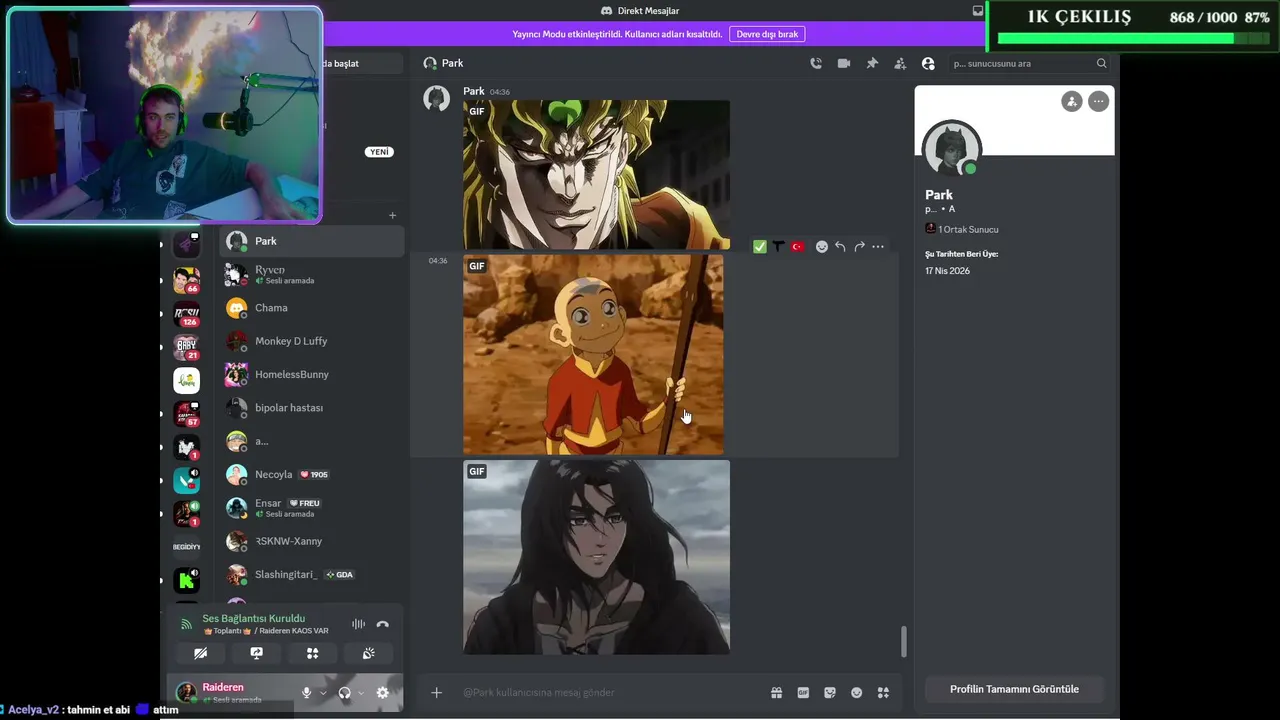The image size is (1280, 720).
Task: Click add-friend icon on Park's profile card
Action: pyautogui.click(x=1072, y=101)
